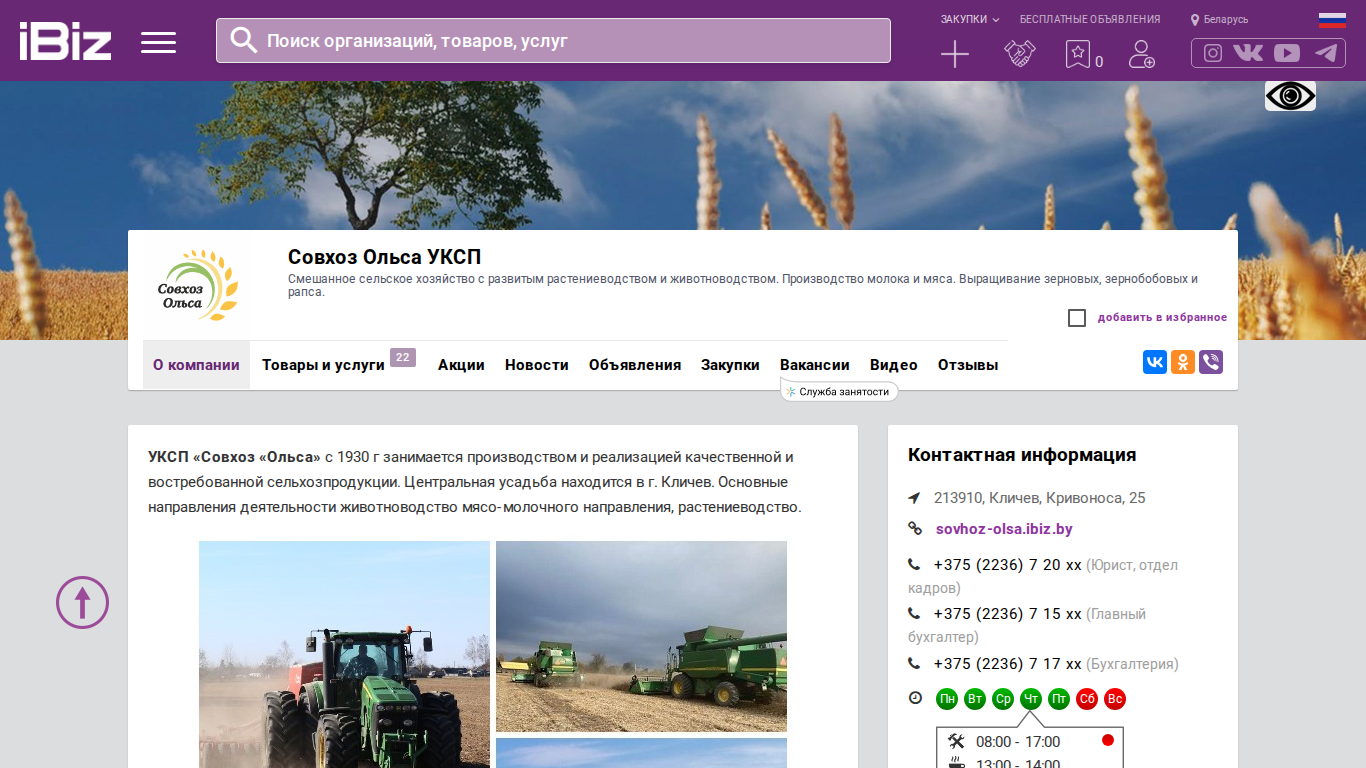Image resolution: width=1366 pixels, height=768 pixels.
Task: Open iBiz YouTube channel
Action: click(x=1287, y=53)
